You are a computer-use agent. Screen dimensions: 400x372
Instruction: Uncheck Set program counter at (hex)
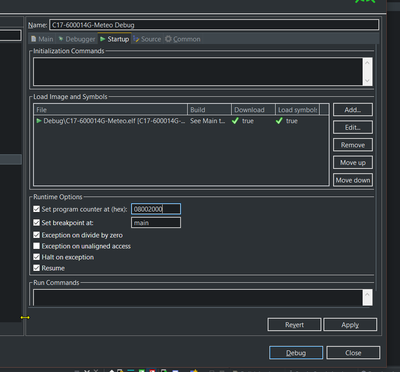tap(37, 209)
